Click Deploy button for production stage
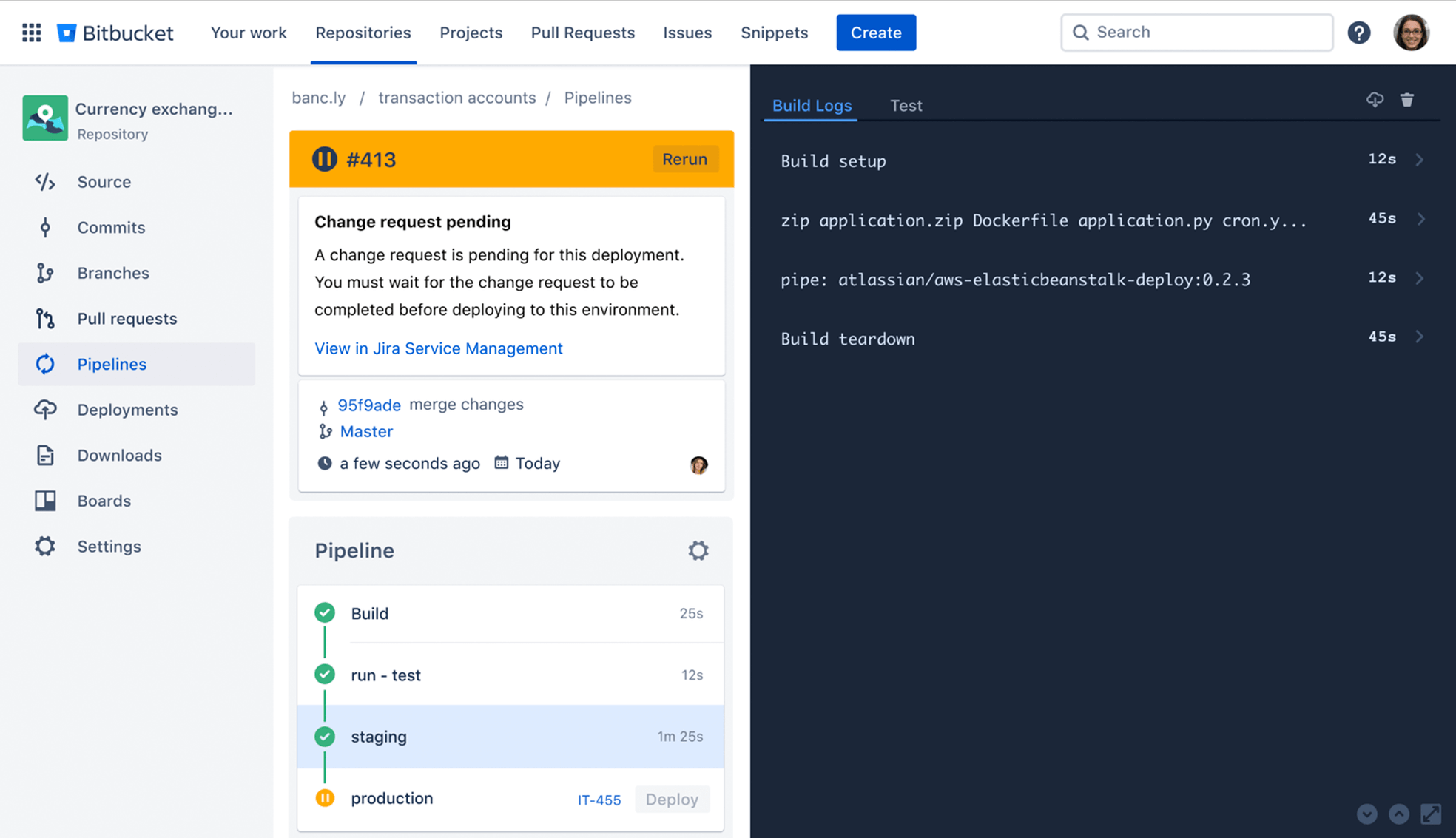The height and width of the screenshot is (838, 1456). pos(674,798)
